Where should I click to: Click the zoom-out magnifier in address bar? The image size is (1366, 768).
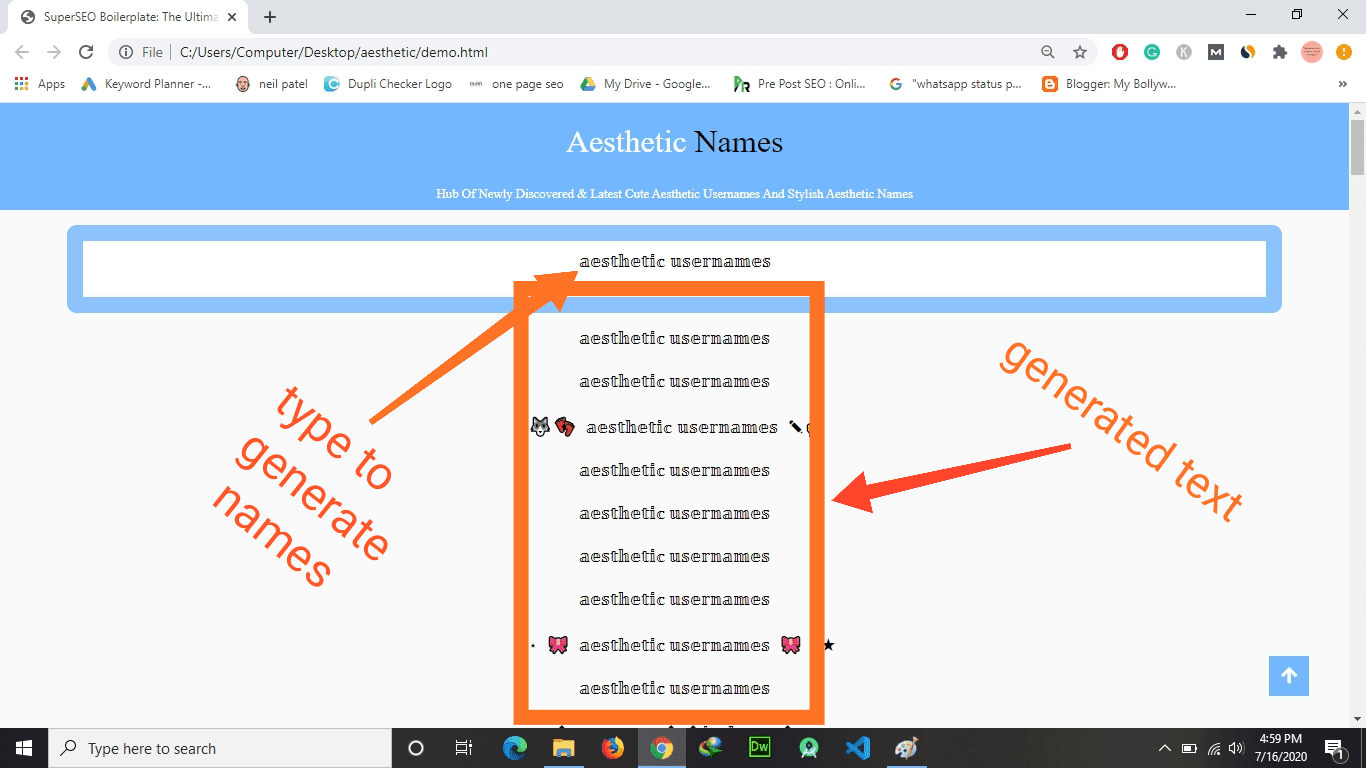[x=1048, y=52]
